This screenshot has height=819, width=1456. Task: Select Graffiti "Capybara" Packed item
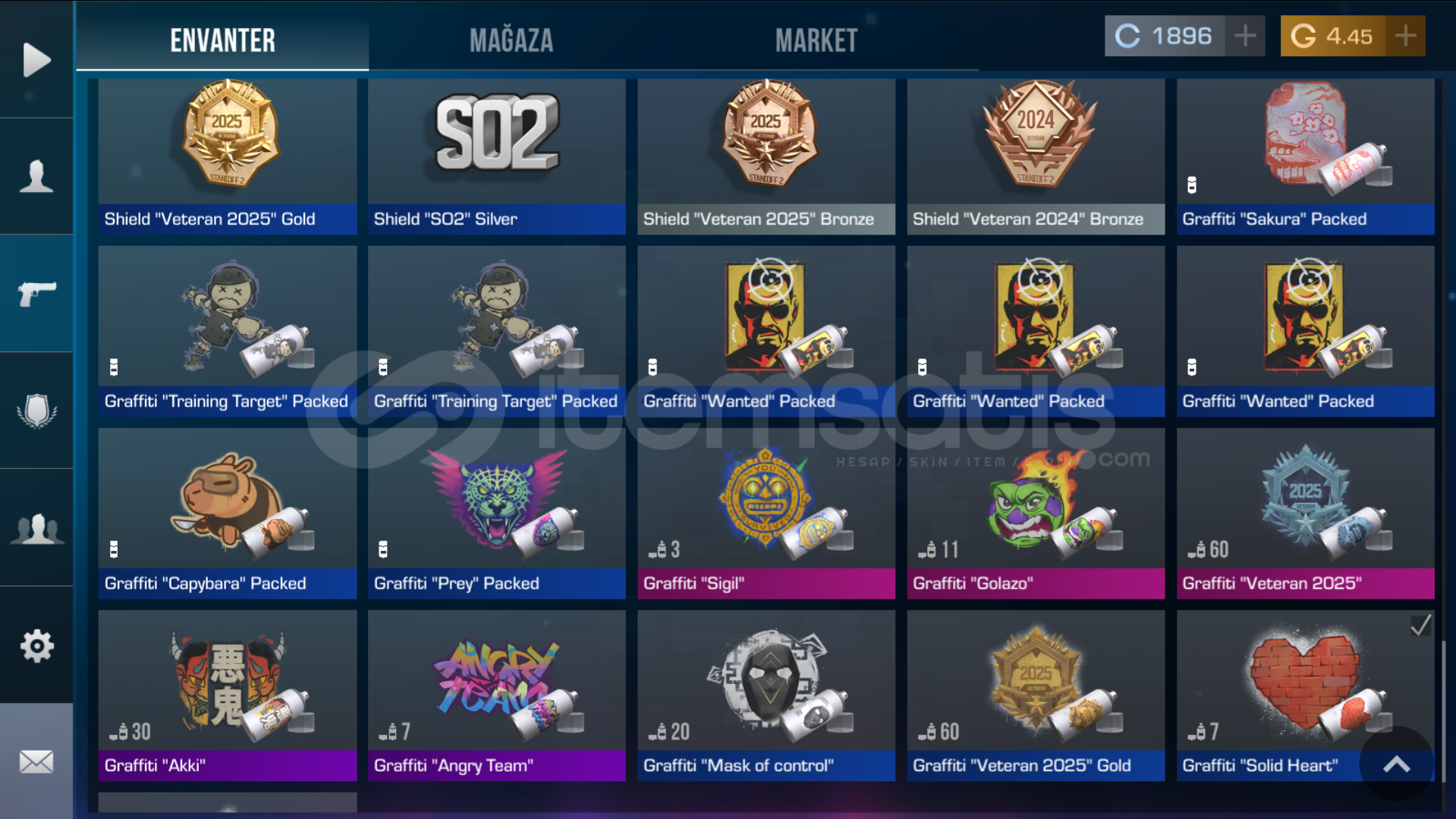(x=228, y=513)
